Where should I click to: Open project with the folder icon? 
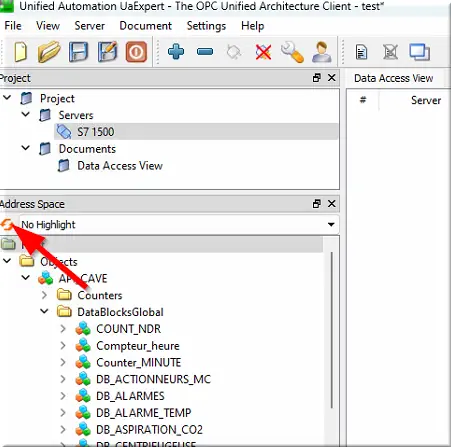point(49,52)
